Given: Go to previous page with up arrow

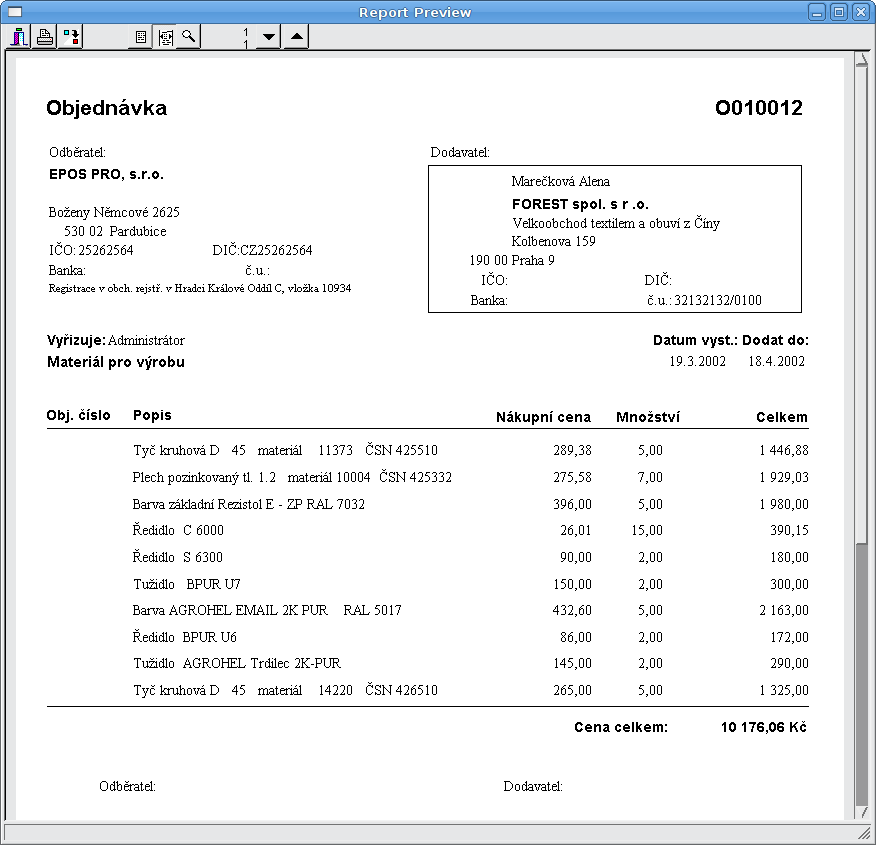Looking at the screenshot, I should point(296,38).
